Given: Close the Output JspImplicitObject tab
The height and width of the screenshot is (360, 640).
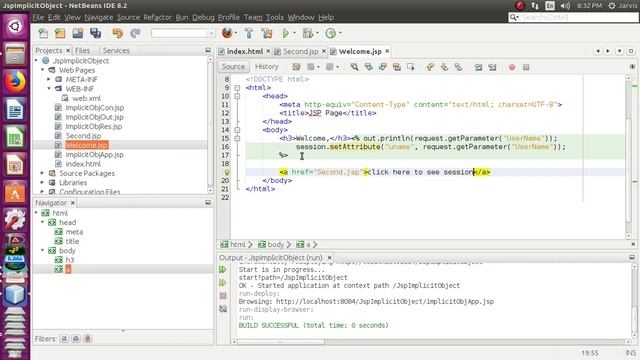Looking at the screenshot, I should (329, 258).
